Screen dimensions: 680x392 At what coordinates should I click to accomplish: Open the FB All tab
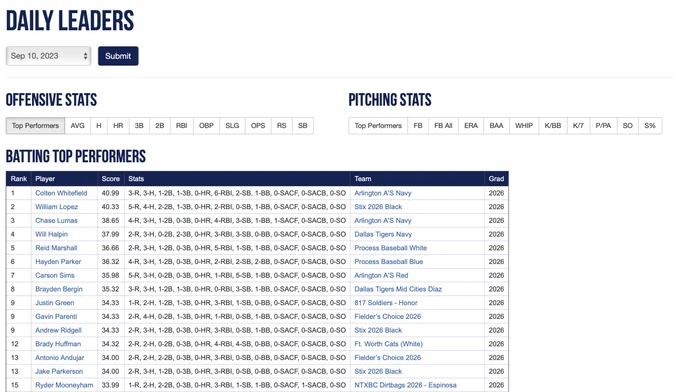click(x=443, y=126)
